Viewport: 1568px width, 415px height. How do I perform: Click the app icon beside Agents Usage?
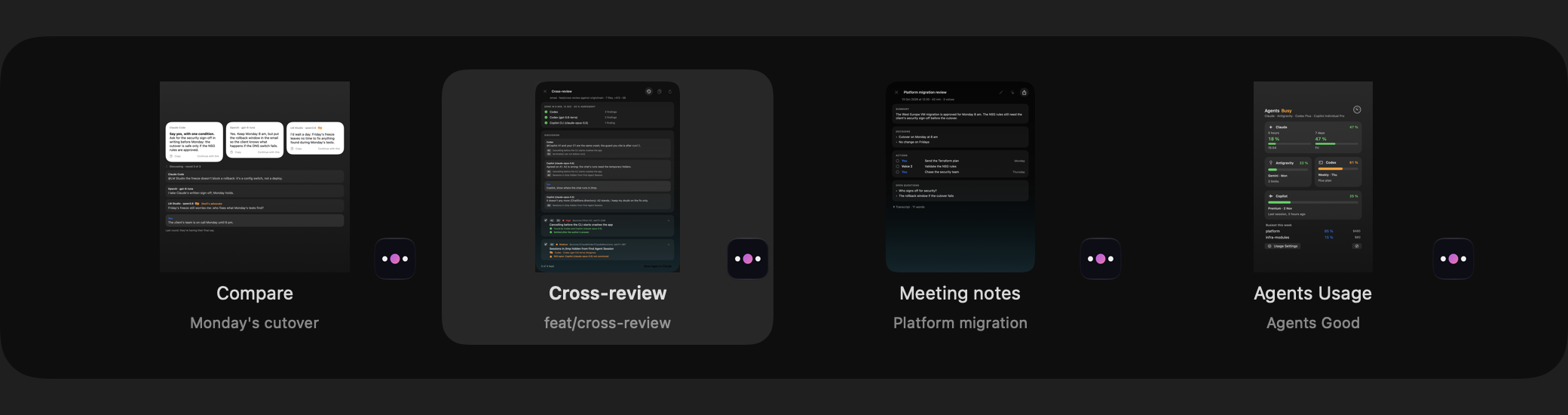(1453, 259)
